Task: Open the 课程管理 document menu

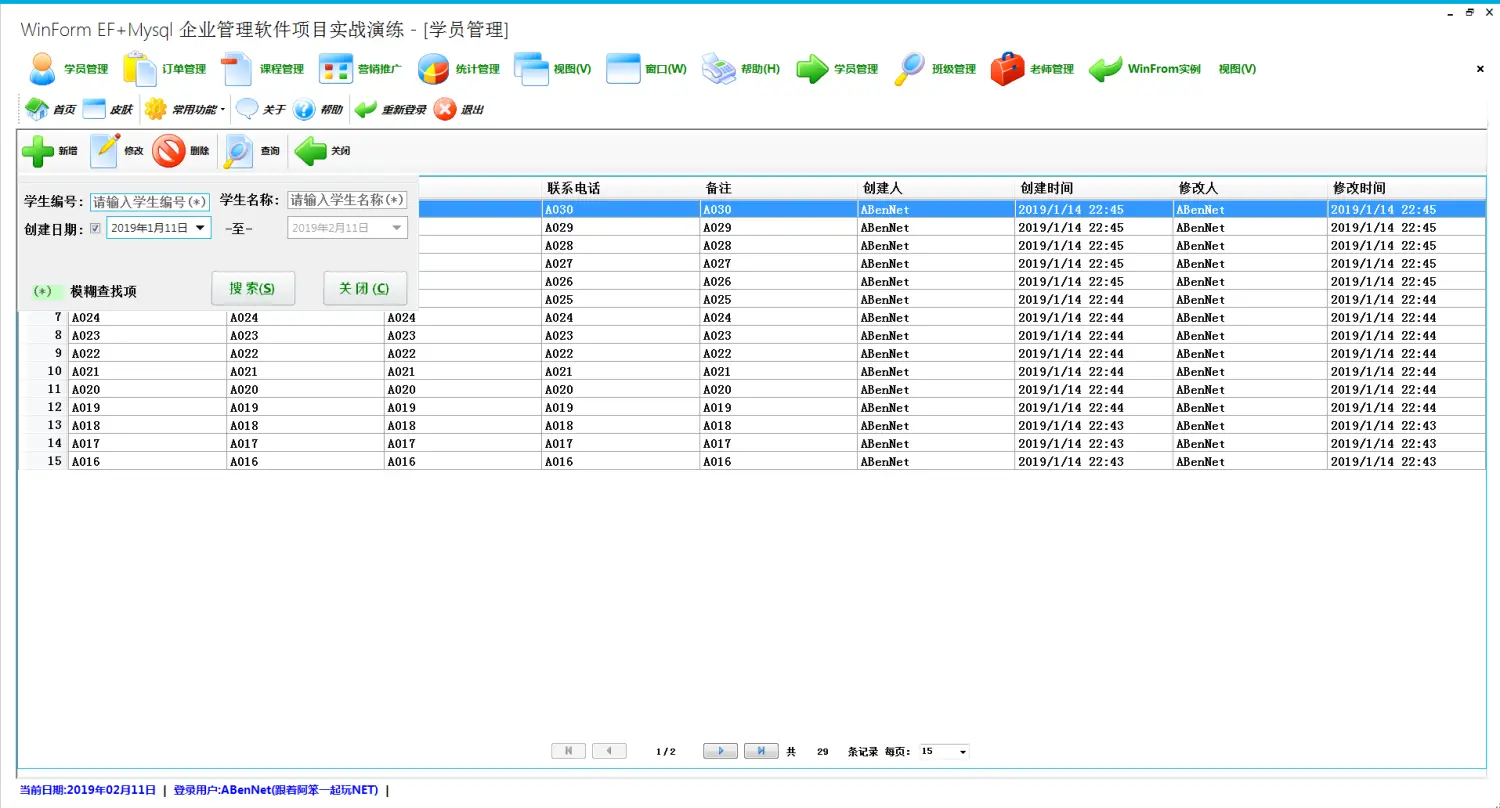Action: coord(263,69)
